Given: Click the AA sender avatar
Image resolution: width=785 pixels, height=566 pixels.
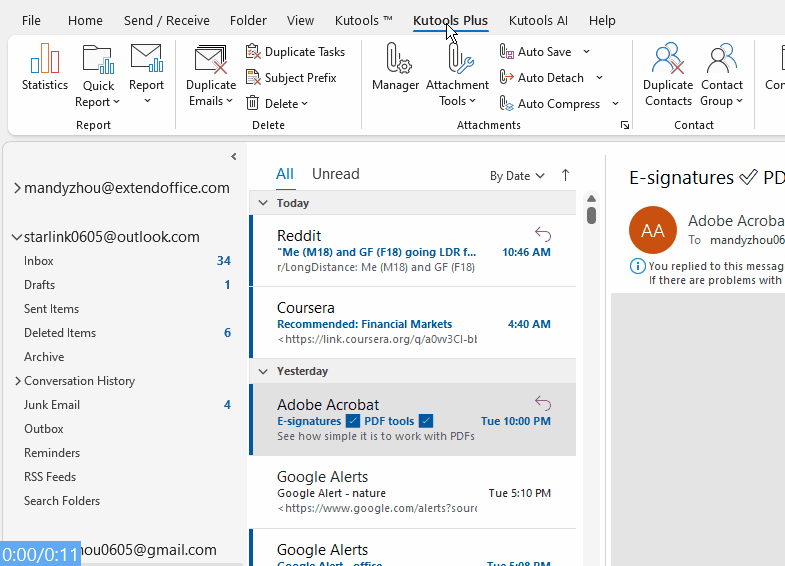Looking at the screenshot, I should 653,230.
